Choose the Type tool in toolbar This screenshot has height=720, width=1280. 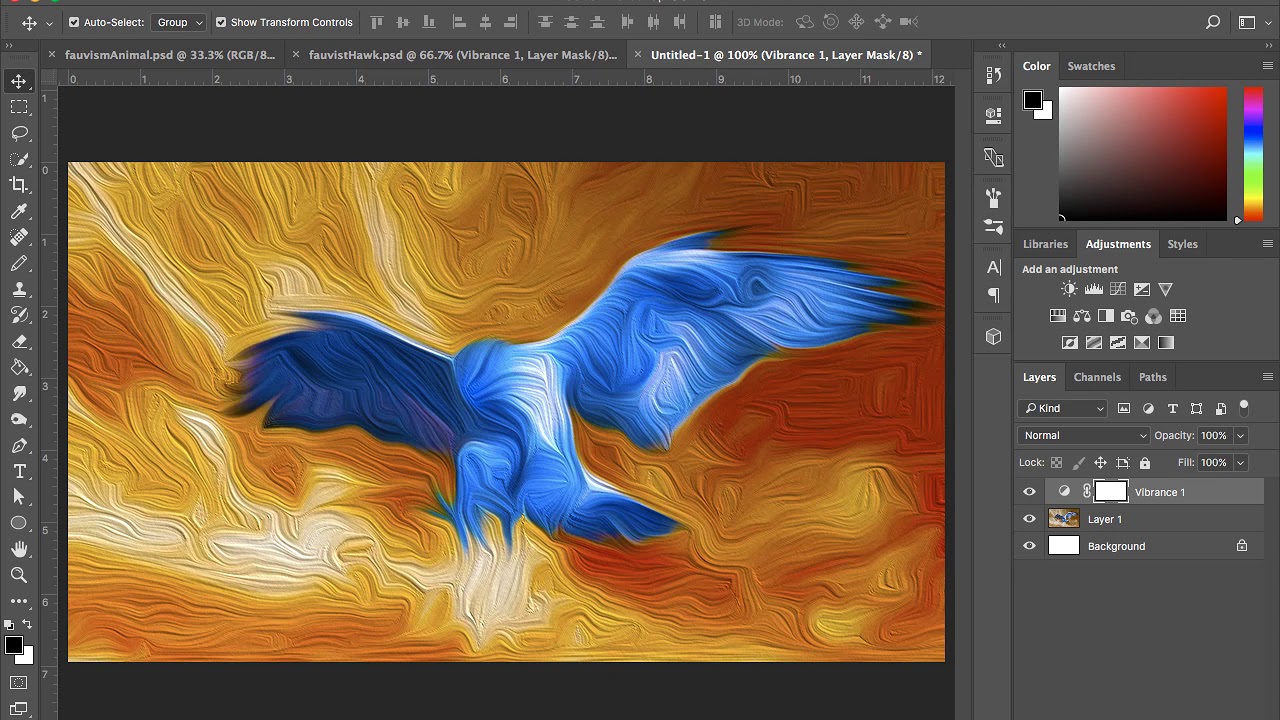(x=19, y=471)
